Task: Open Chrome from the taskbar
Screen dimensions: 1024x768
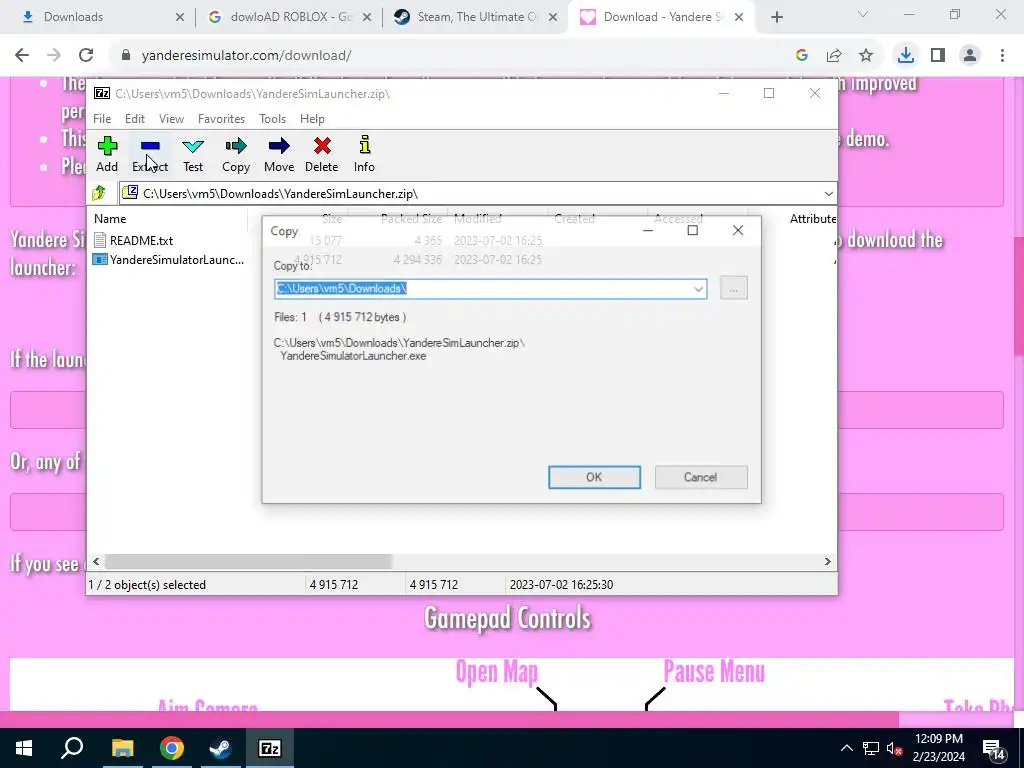Action: tap(172, 748)
